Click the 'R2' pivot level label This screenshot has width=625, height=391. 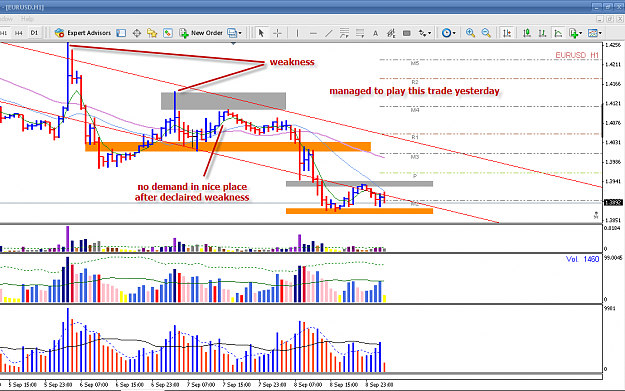point(415,82)
